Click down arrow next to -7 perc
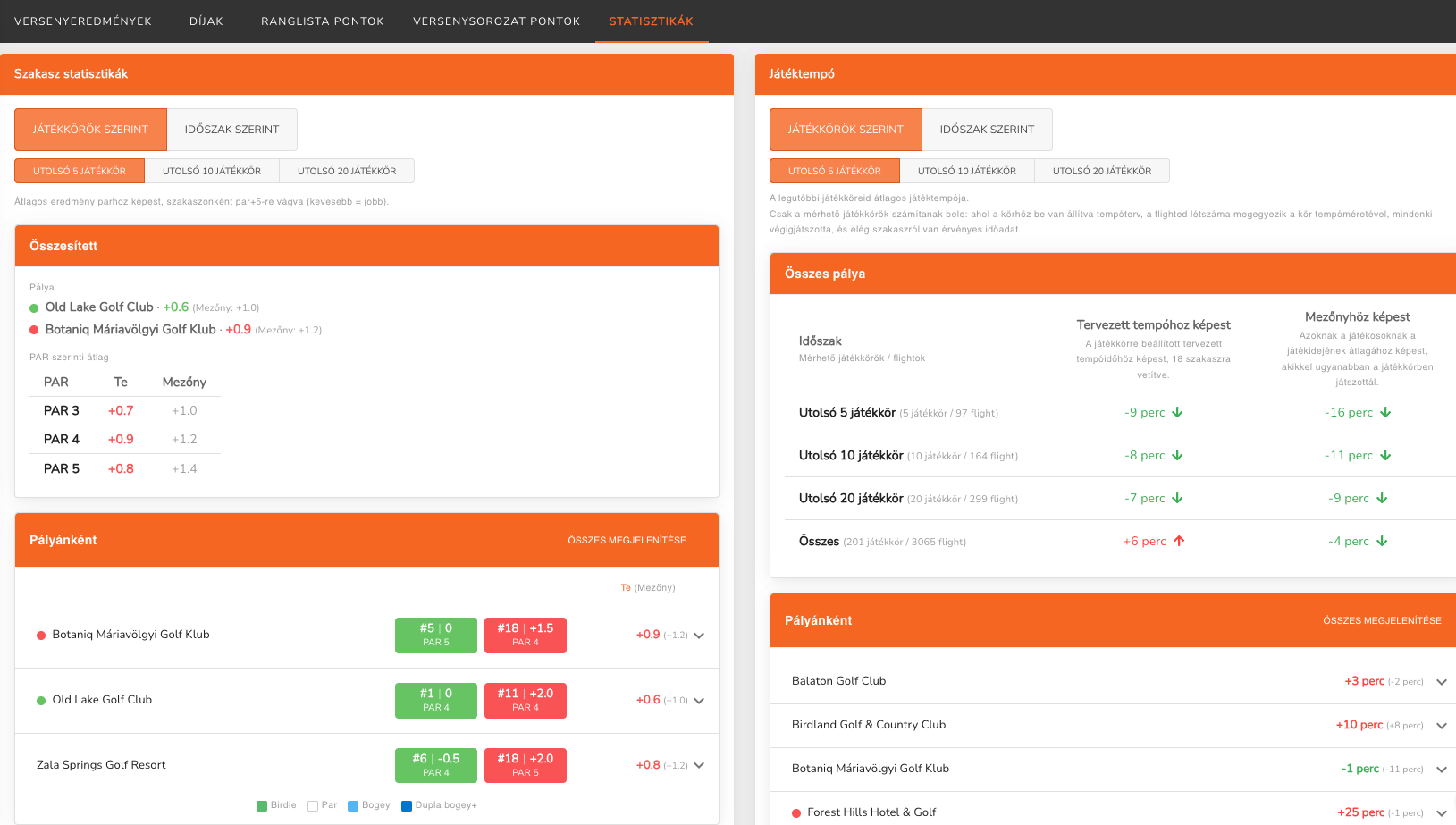 [x=1177, y=498]
